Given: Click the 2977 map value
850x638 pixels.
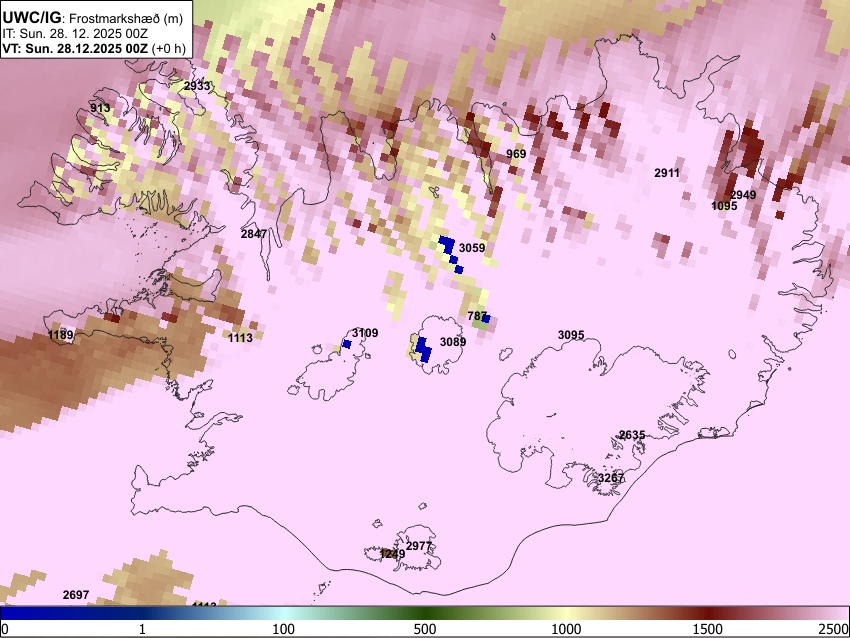Looking at the screenshot, I should click(419, 546).
